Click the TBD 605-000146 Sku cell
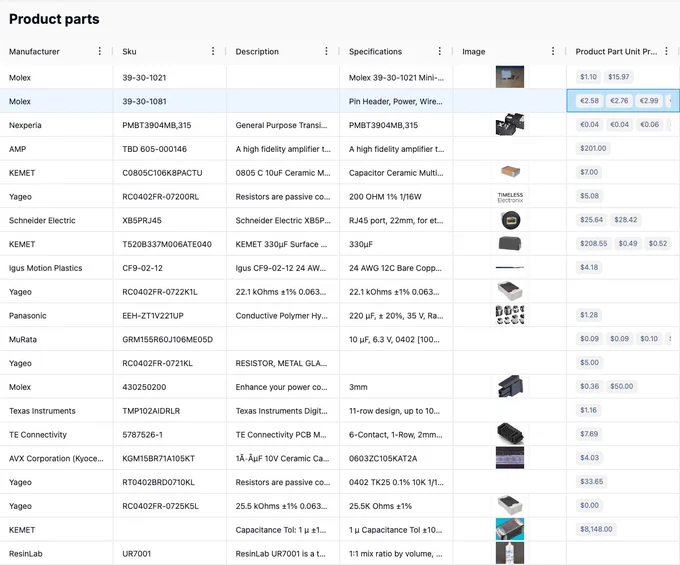680x565 pixels. click(x=170, y=149)
